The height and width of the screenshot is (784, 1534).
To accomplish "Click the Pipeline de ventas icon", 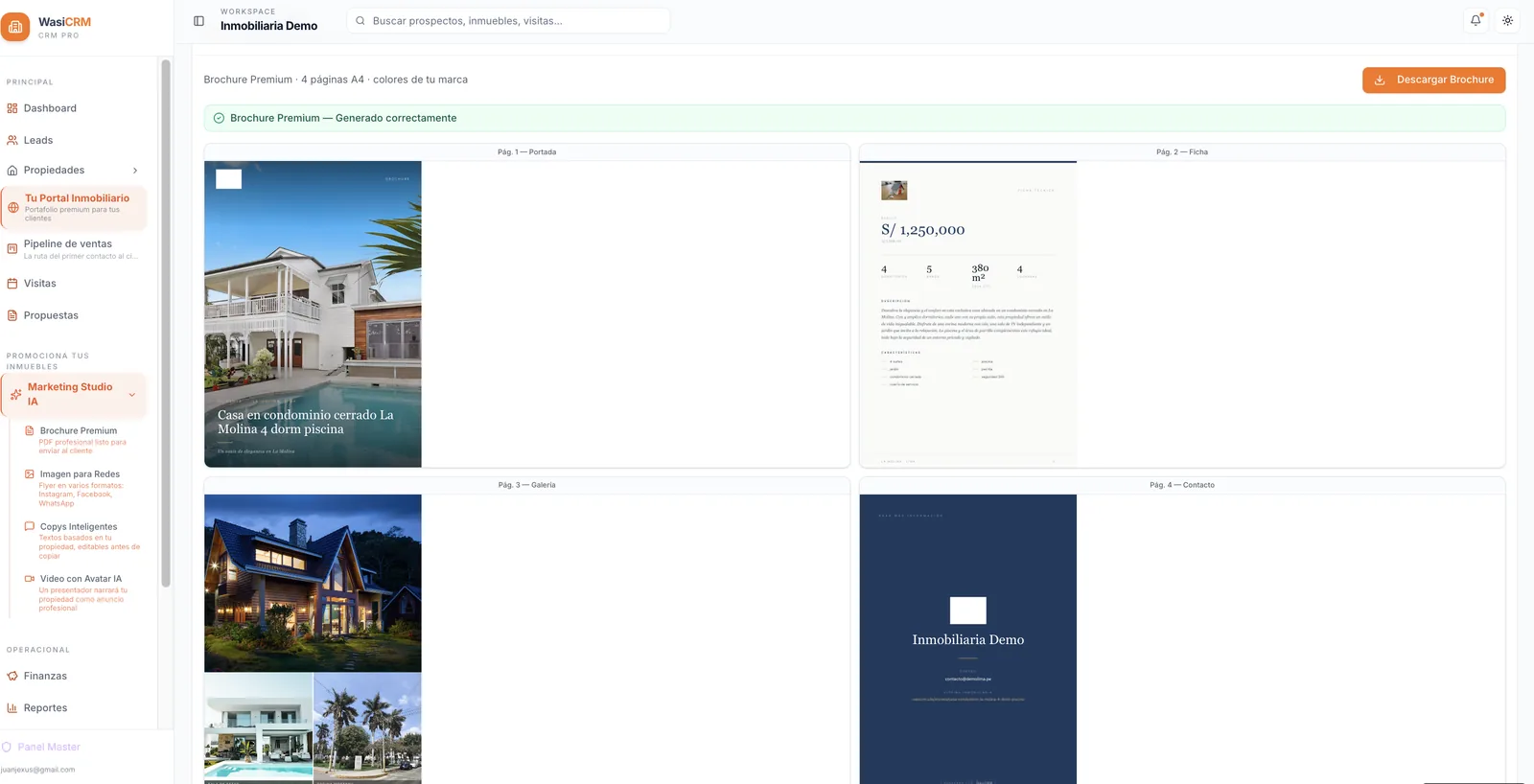I will (12, 249).
